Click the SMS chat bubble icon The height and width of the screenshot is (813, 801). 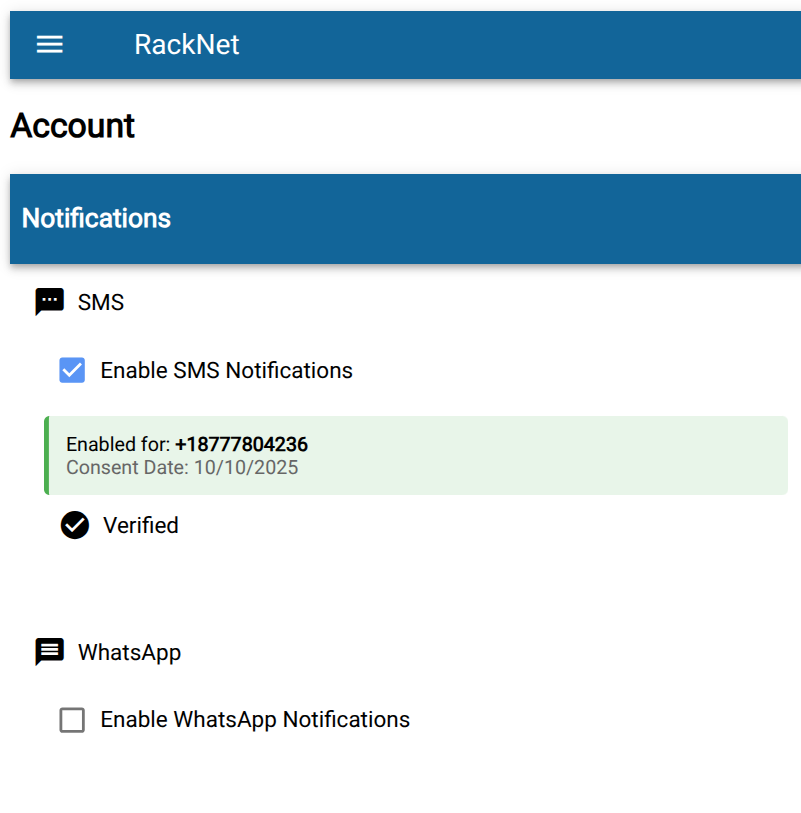(x=49, y=302)
